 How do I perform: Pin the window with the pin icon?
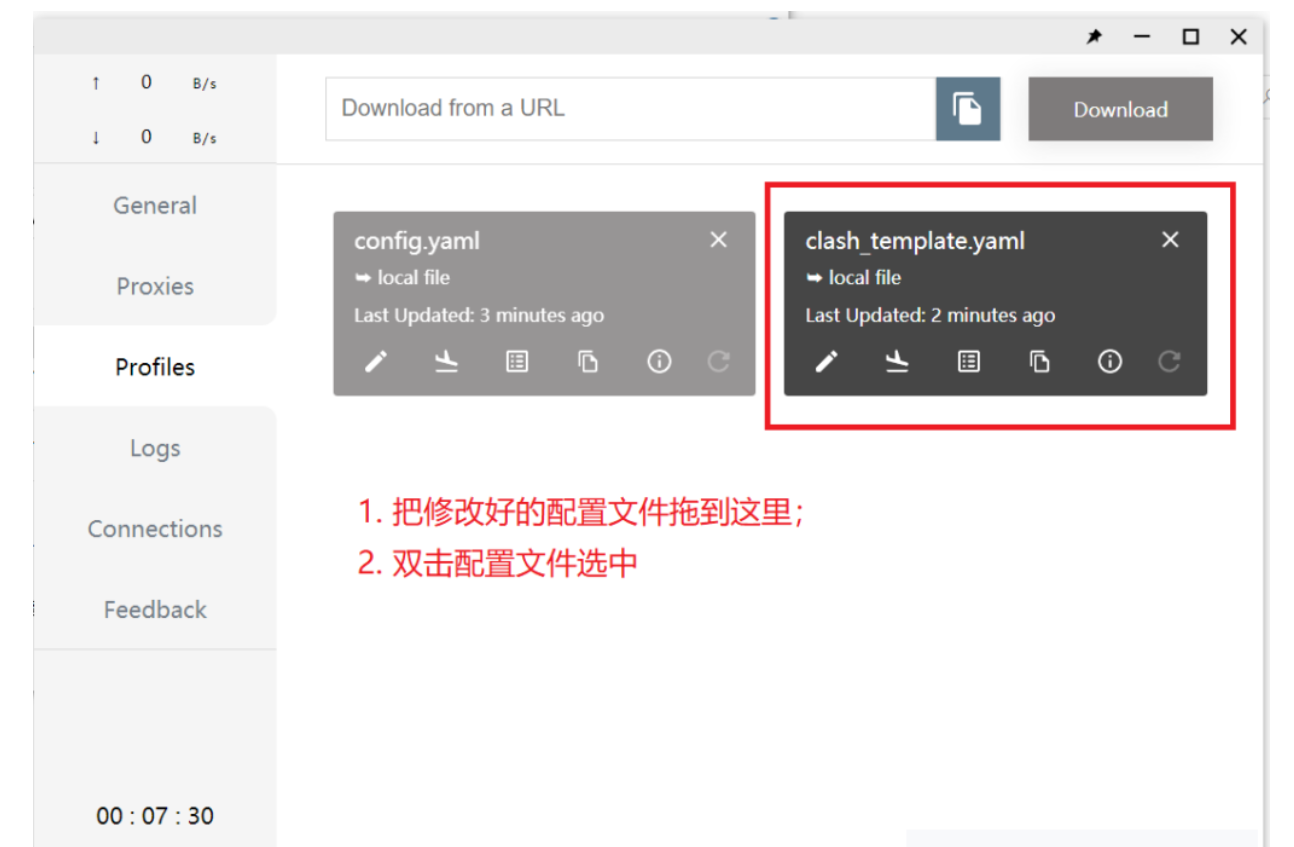click(x=1094, y=37)
